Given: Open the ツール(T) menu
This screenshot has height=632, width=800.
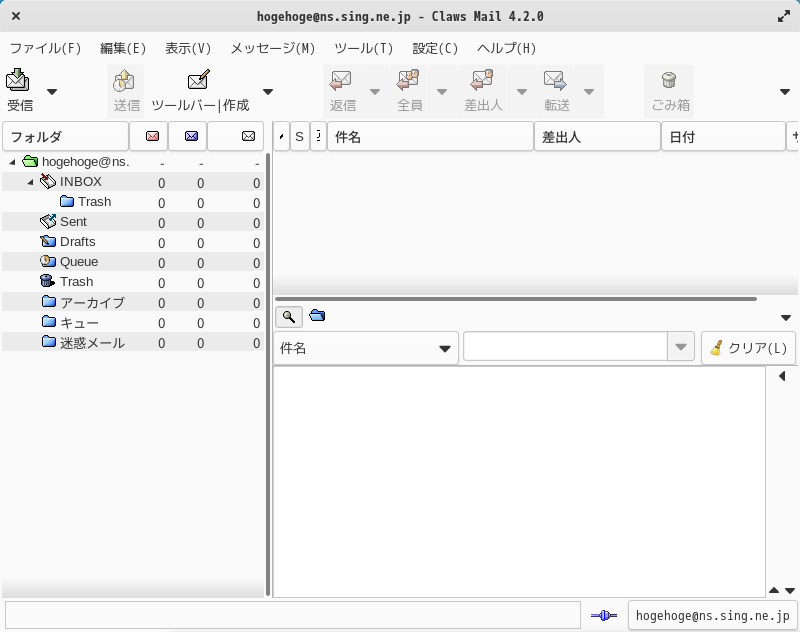Looking at the screenshot, I should pos(363,48).
